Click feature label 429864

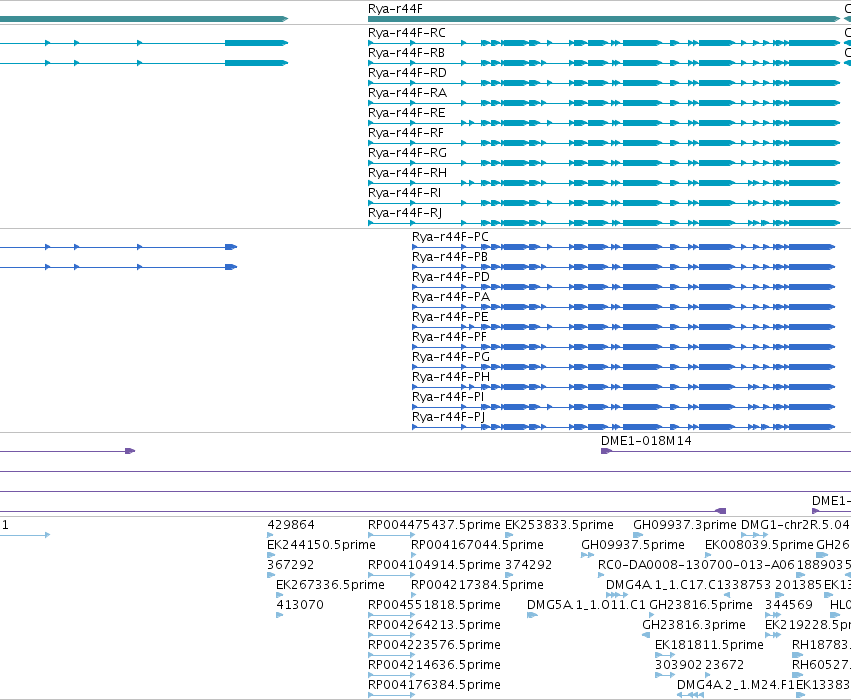point(290,526)
